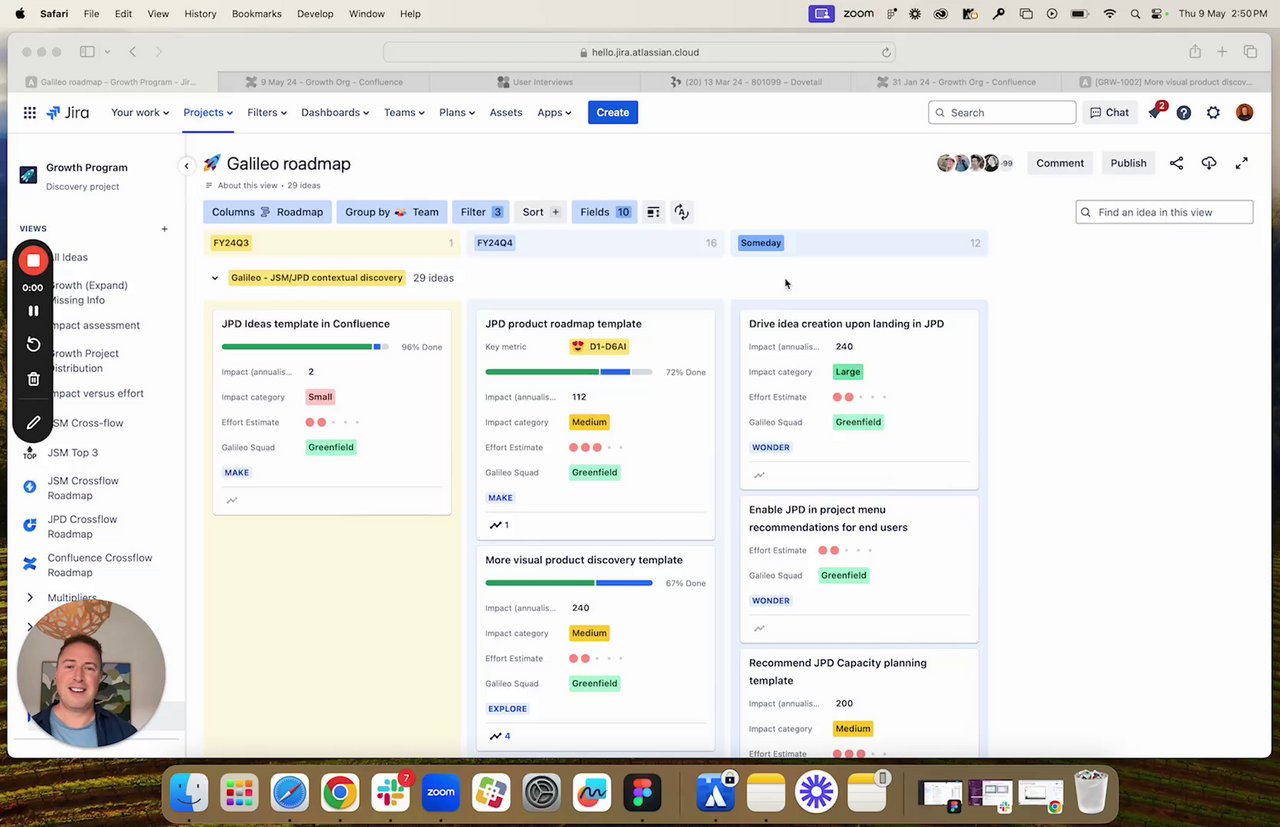Screen dimensions: 1280x827
Task: Open the Columns Roadmap selector
Action: click(267, 212)
